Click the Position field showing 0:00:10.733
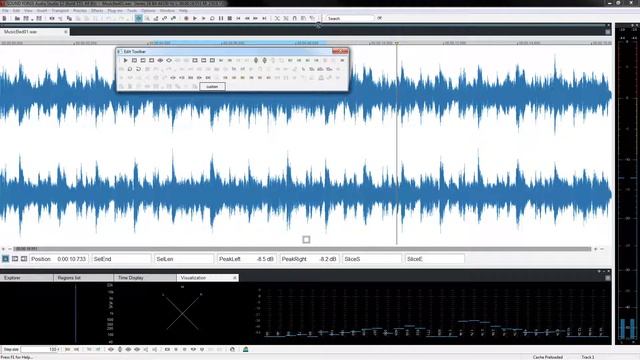 (59, 259)
